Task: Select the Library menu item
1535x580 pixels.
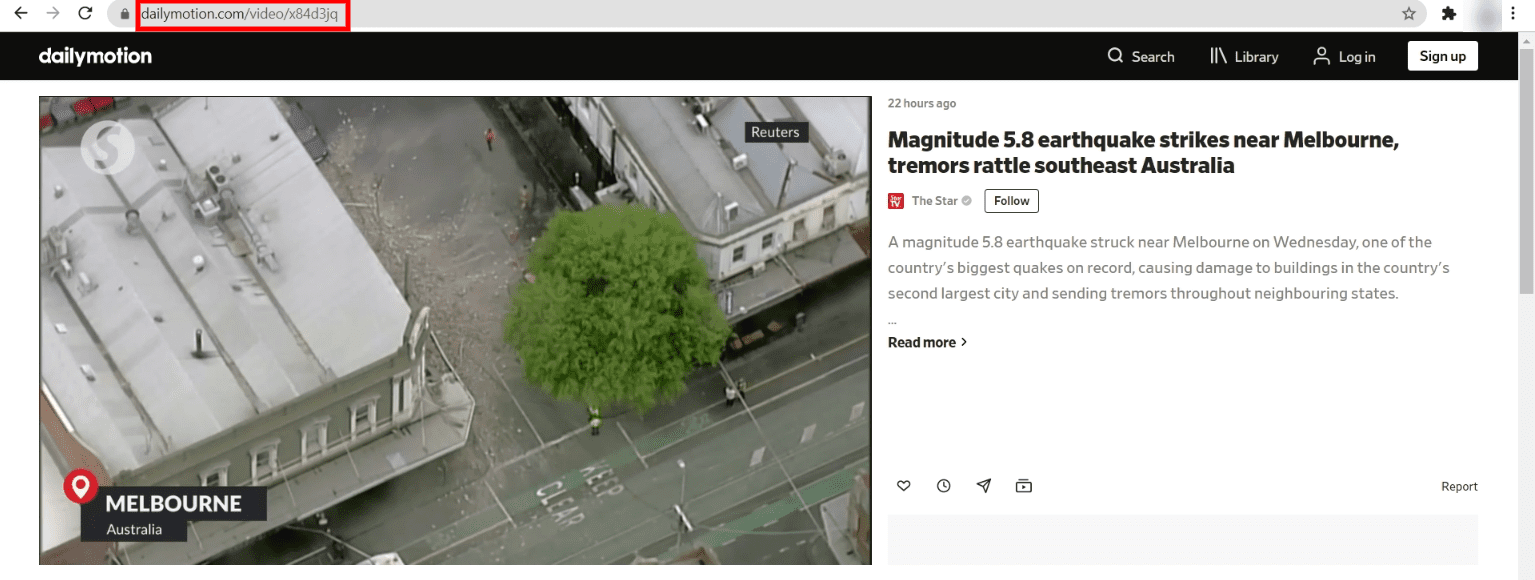Action: pyautogui.click(x=1255, y=56)
